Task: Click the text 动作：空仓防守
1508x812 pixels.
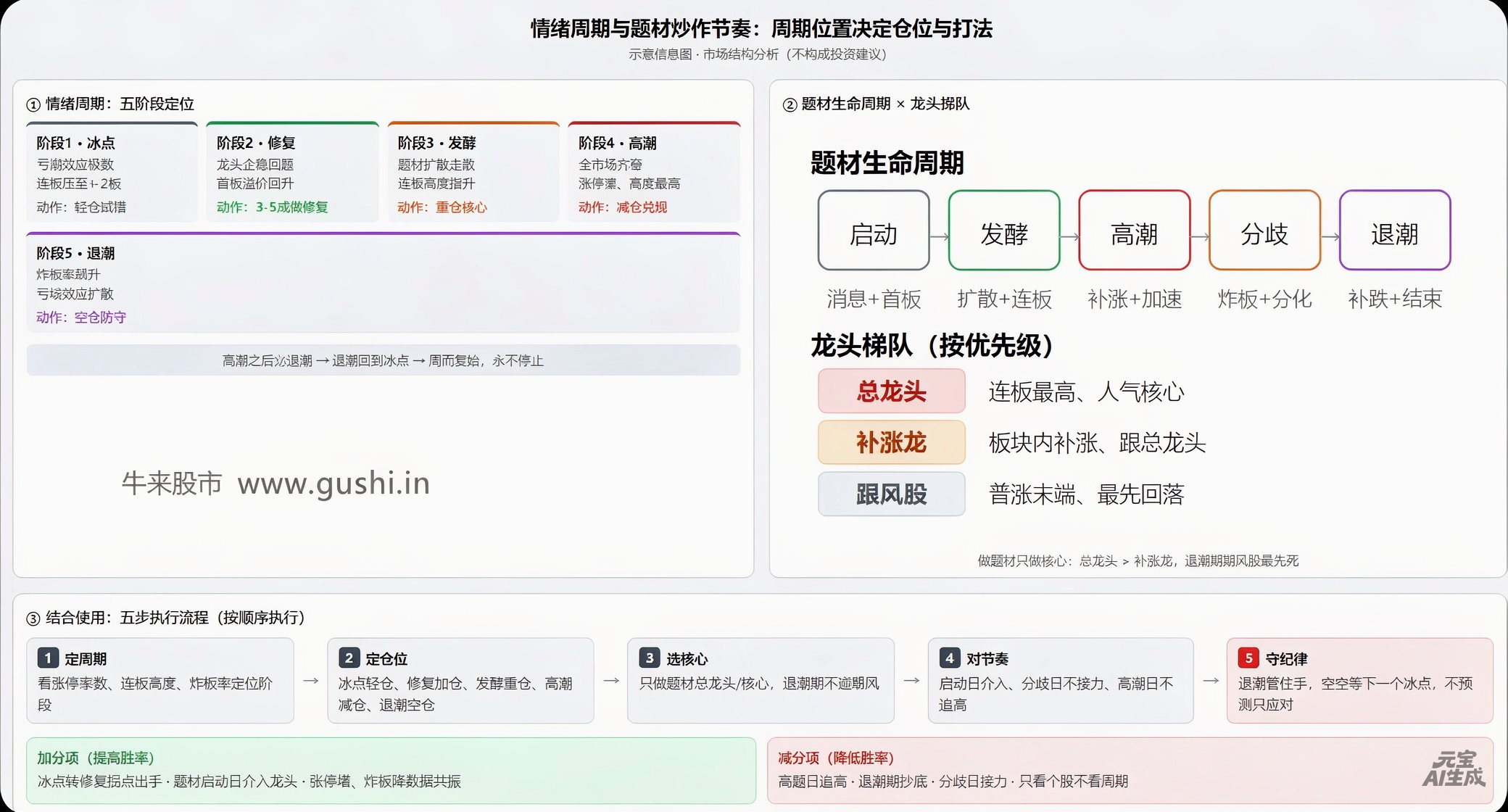Action: tap(81, 318)
